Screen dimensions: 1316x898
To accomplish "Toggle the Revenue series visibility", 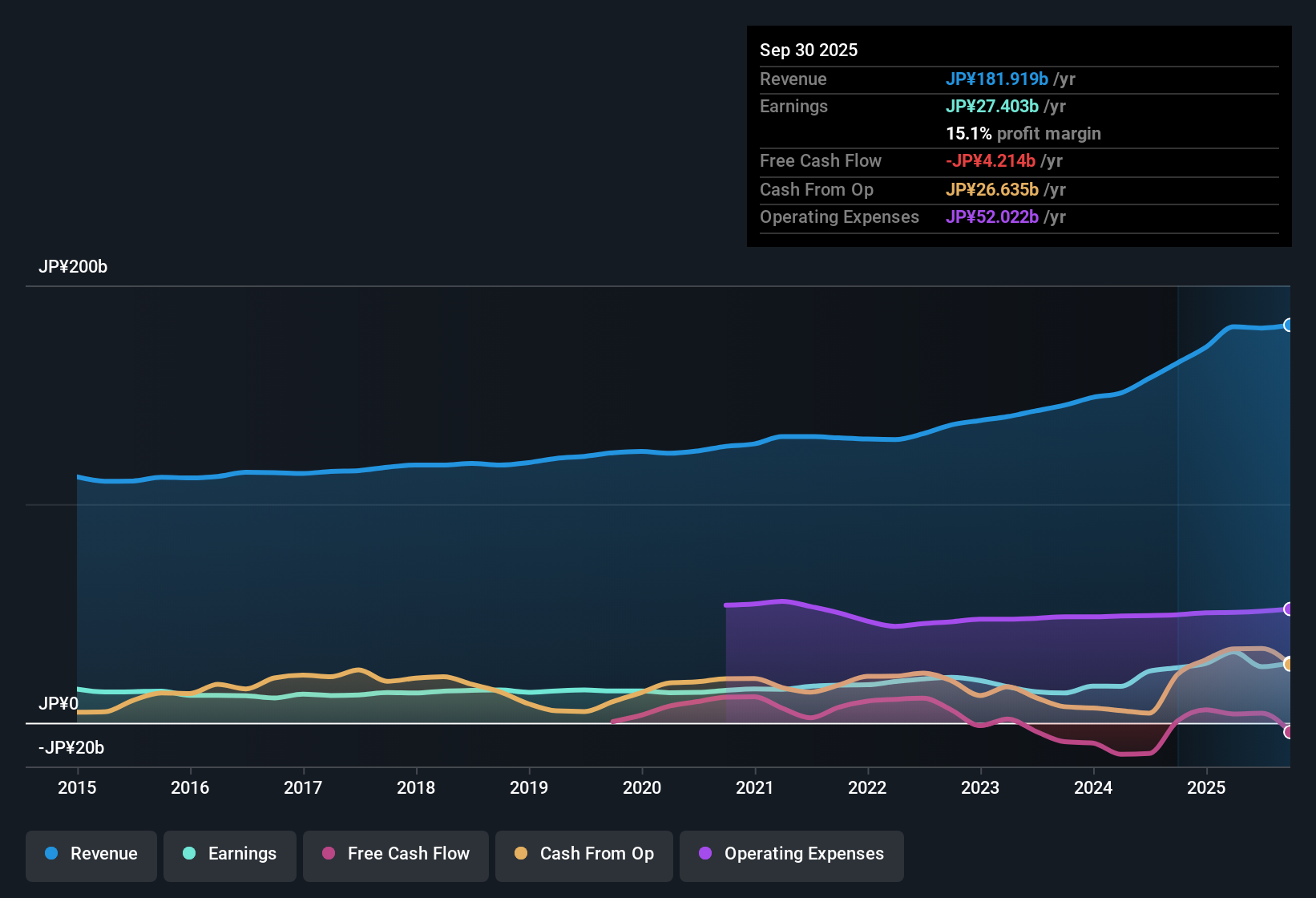I will [x=91, y=854].
